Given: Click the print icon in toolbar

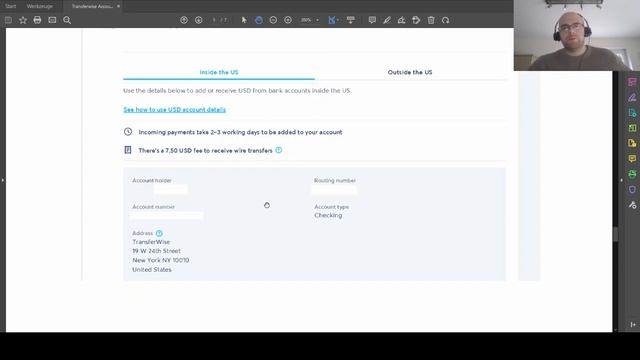Looking at the screenshot, I should click(37, 20).
